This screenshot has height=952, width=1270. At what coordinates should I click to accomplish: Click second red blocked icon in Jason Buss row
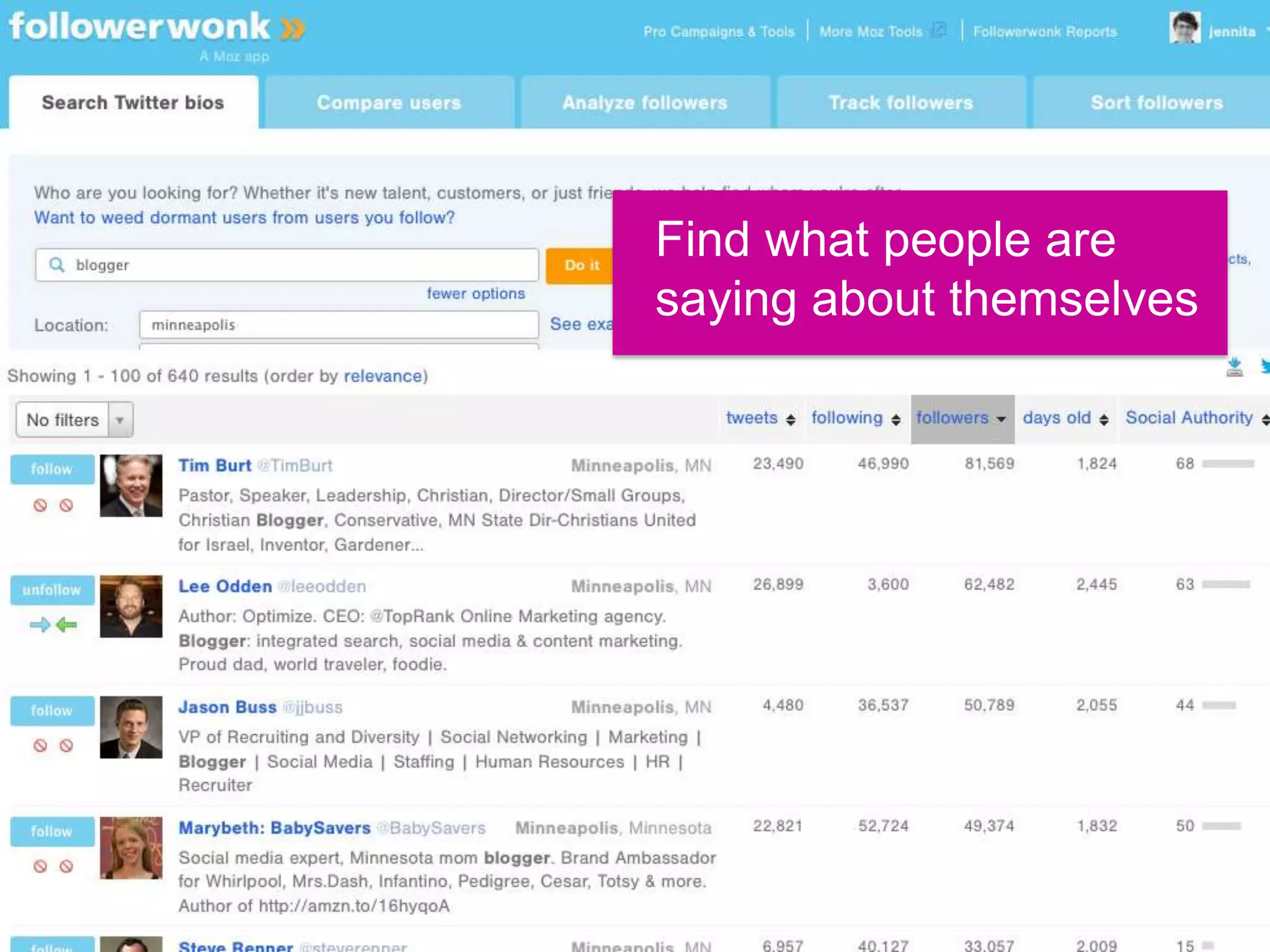[66, 745]
